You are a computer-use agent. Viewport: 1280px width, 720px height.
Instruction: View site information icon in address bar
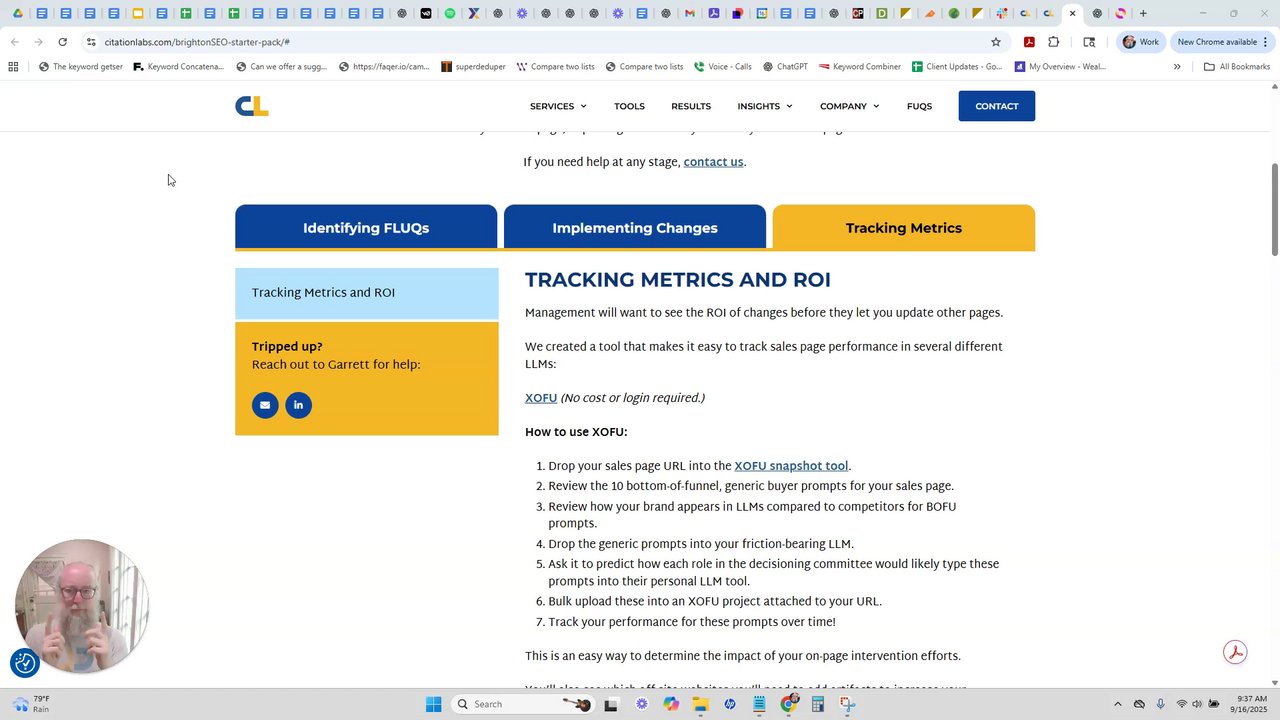pos(91,42)
